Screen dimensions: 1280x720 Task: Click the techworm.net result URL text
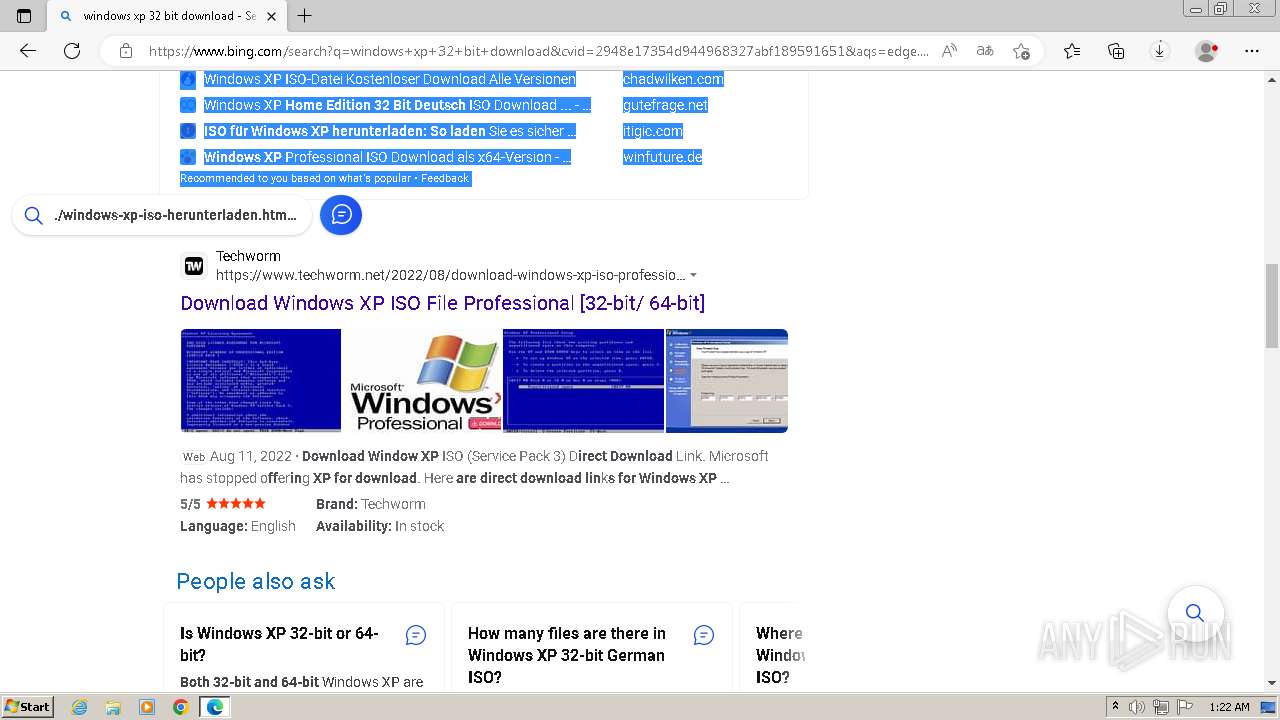[x=451, y=275]
